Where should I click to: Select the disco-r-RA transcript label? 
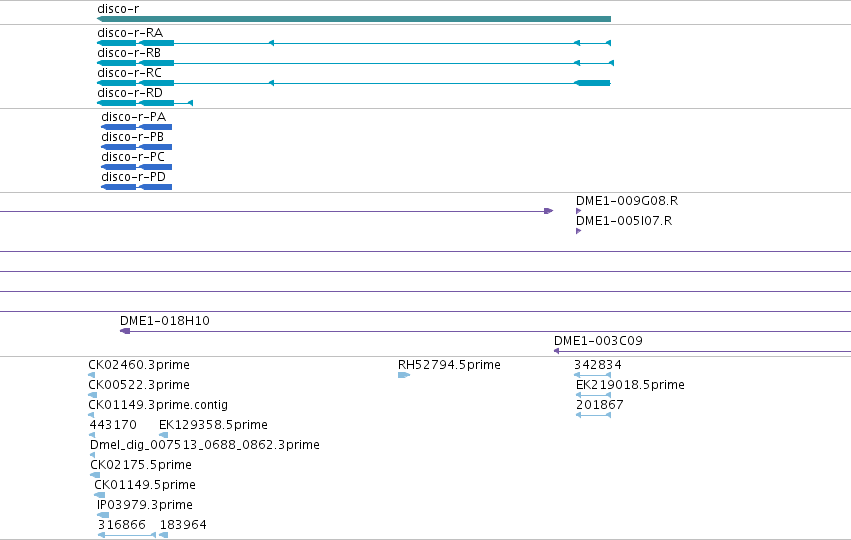click(x=130, y=33)
